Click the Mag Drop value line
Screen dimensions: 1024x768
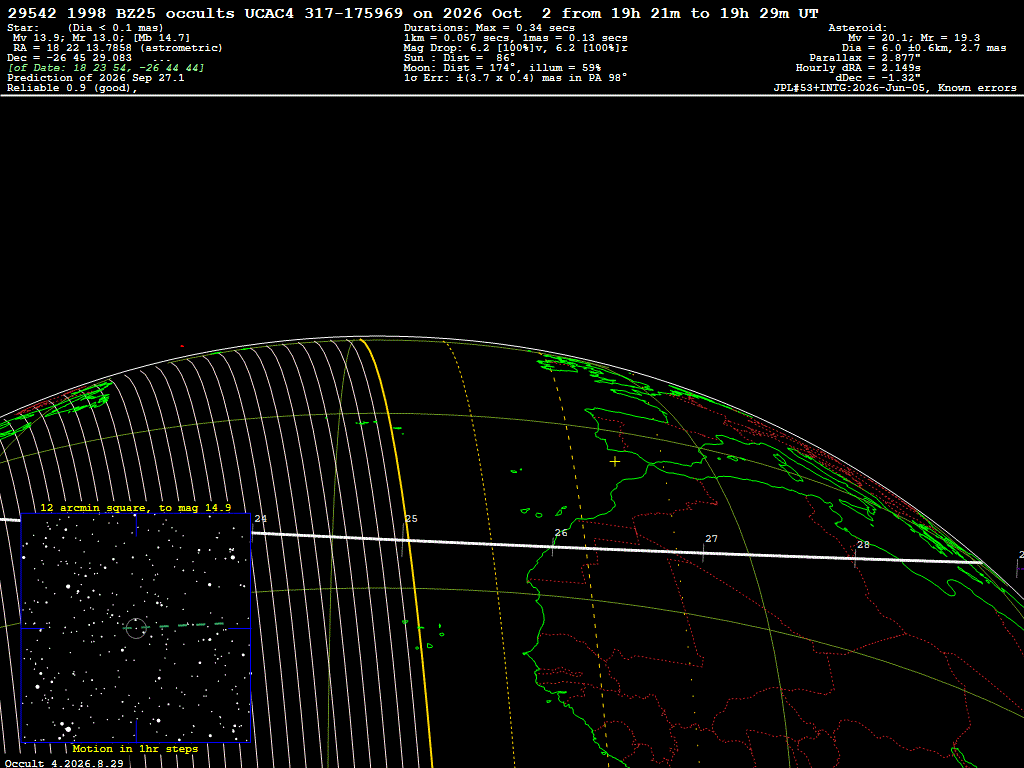point(515,48)
